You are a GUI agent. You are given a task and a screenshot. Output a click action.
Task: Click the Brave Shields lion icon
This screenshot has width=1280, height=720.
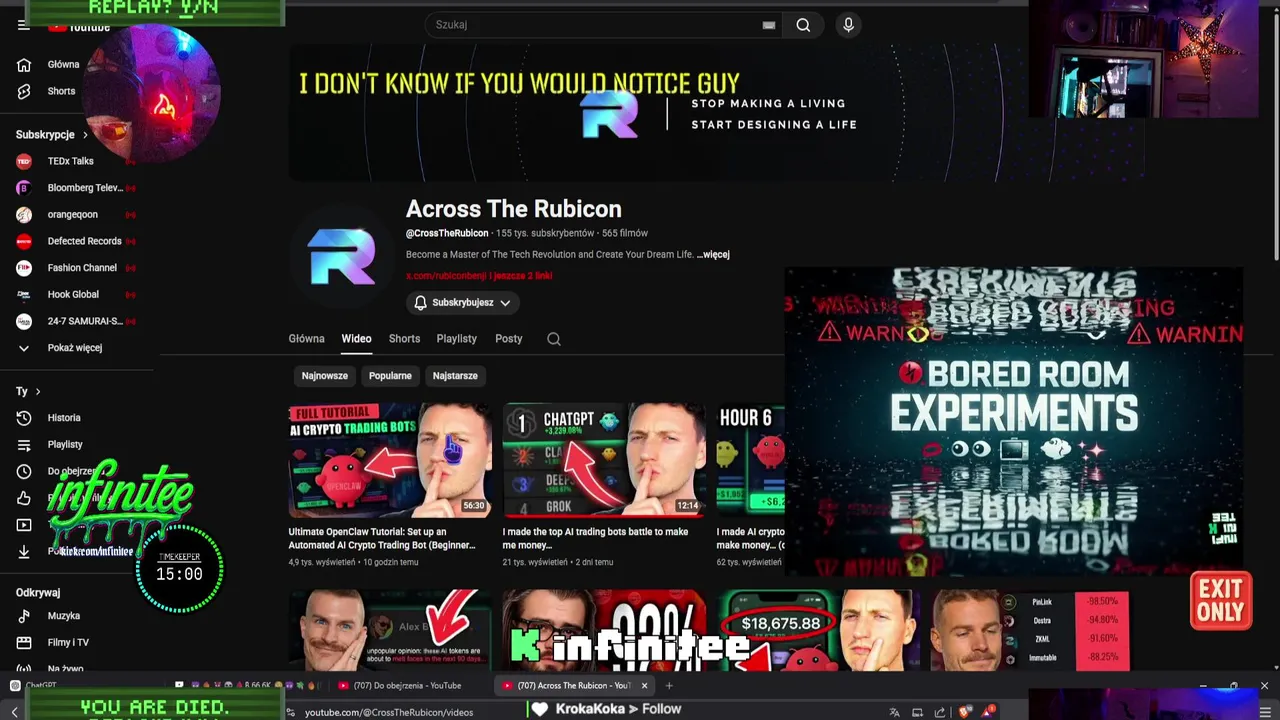tap(964, 712)
